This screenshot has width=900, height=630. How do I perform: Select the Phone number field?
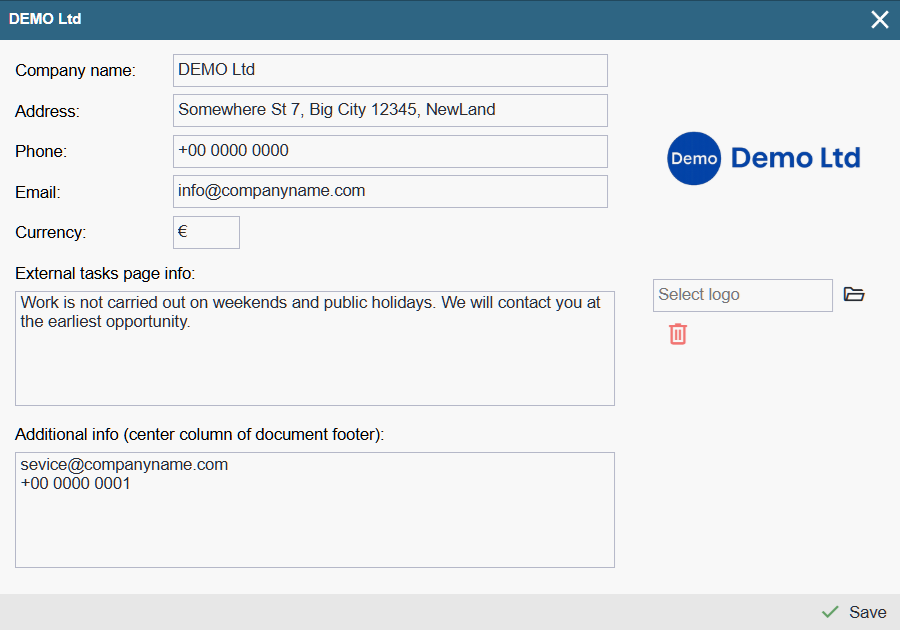[x=390, y=151]
